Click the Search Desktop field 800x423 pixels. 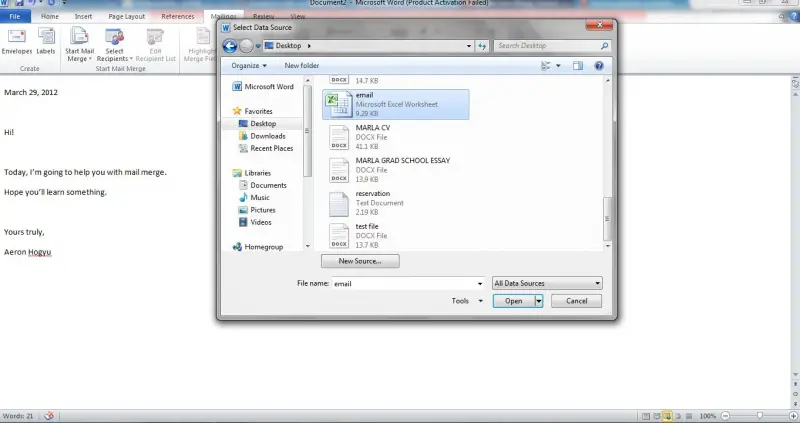tap(547, 46)
